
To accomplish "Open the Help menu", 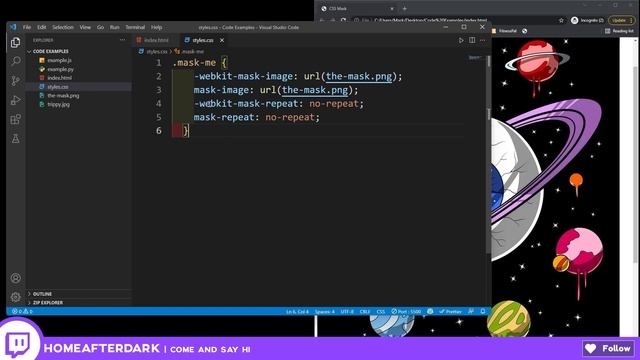I will tap(157, 27).
